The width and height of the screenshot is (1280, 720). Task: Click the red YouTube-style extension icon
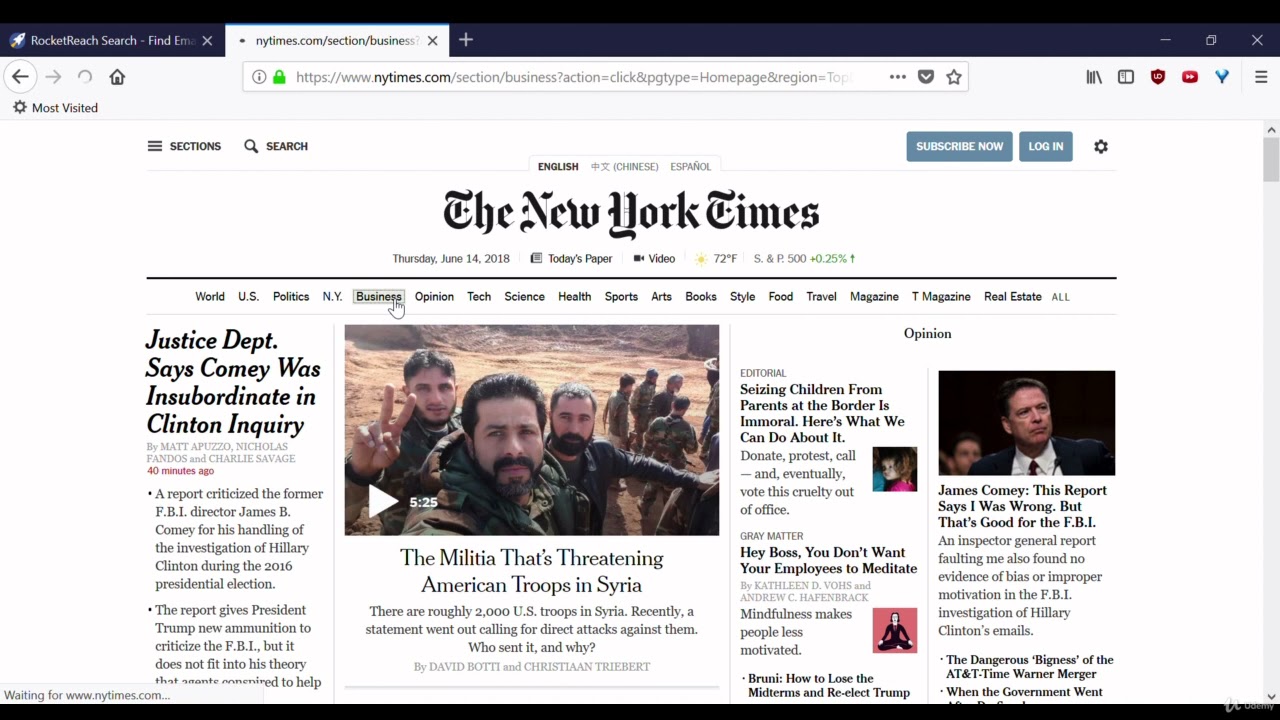pyautogui.click(x=1190, y=77)
